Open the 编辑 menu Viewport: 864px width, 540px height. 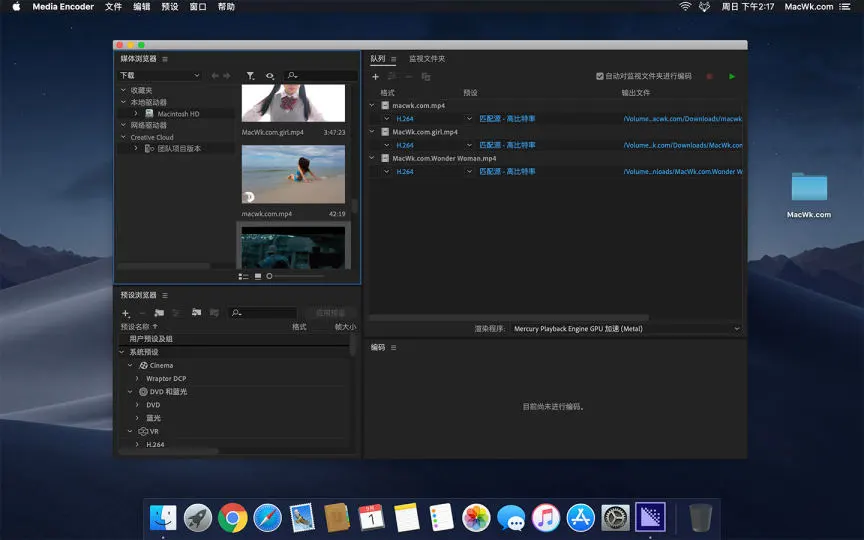(142, 7)
